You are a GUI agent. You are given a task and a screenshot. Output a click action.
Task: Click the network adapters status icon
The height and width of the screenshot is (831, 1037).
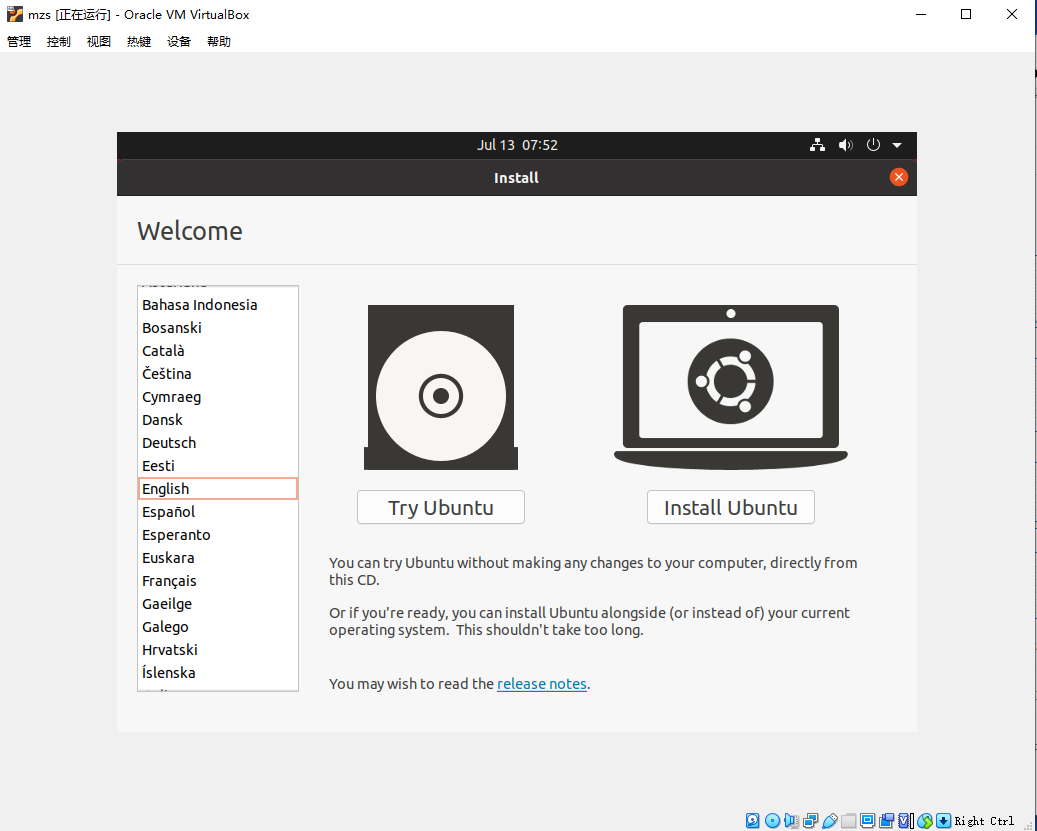click(x=811, y=820)
